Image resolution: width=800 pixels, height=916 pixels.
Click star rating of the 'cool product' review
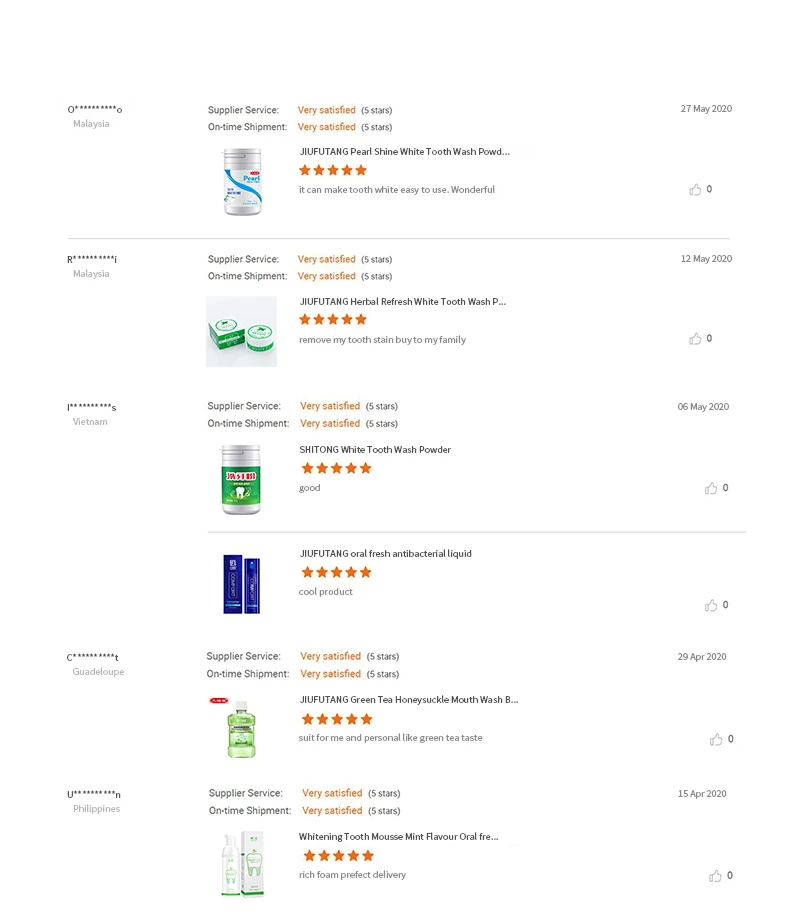pyautogui.click(x=336, y=573)
